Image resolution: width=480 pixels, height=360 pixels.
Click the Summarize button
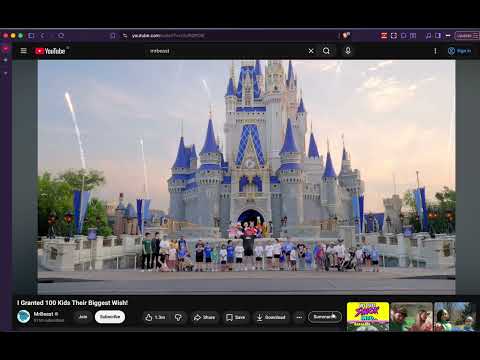pyautogui.click(x=325, y=317)
